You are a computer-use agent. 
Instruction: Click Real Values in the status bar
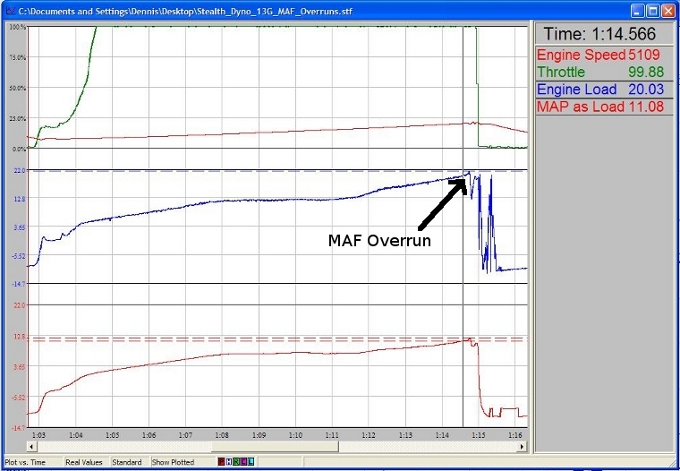click(84, 462)
